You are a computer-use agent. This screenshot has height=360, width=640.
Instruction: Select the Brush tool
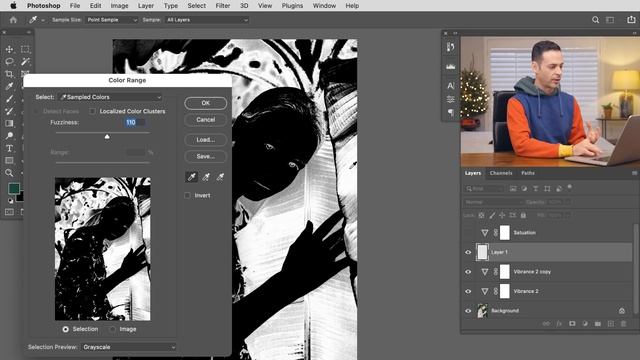(x=9, y=99)
